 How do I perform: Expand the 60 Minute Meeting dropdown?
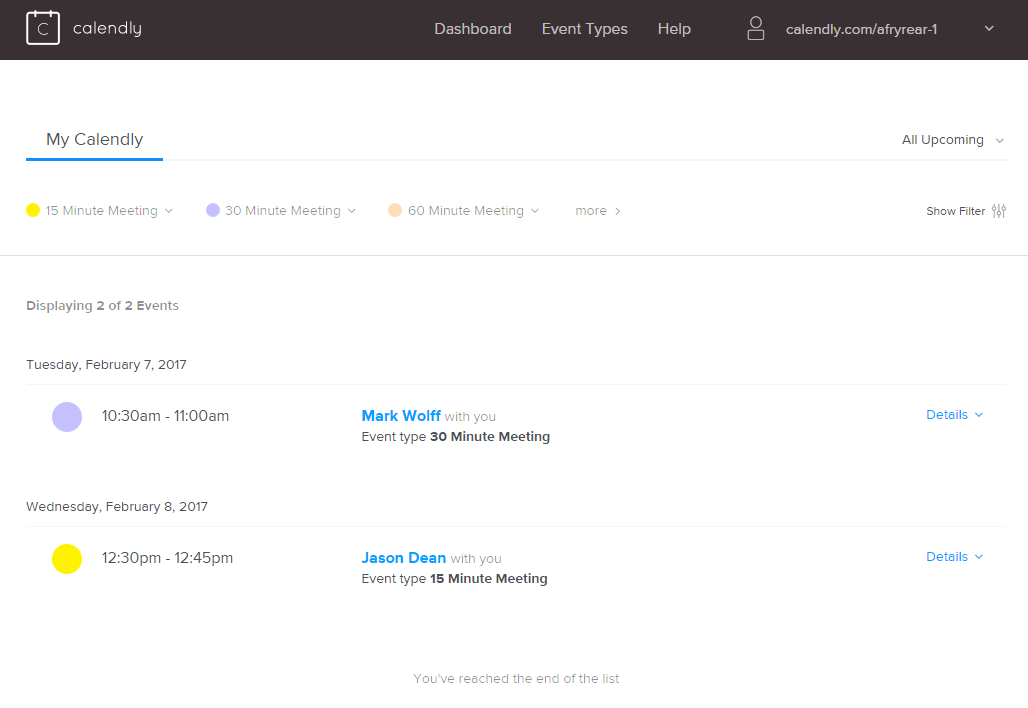pos(535,211)
